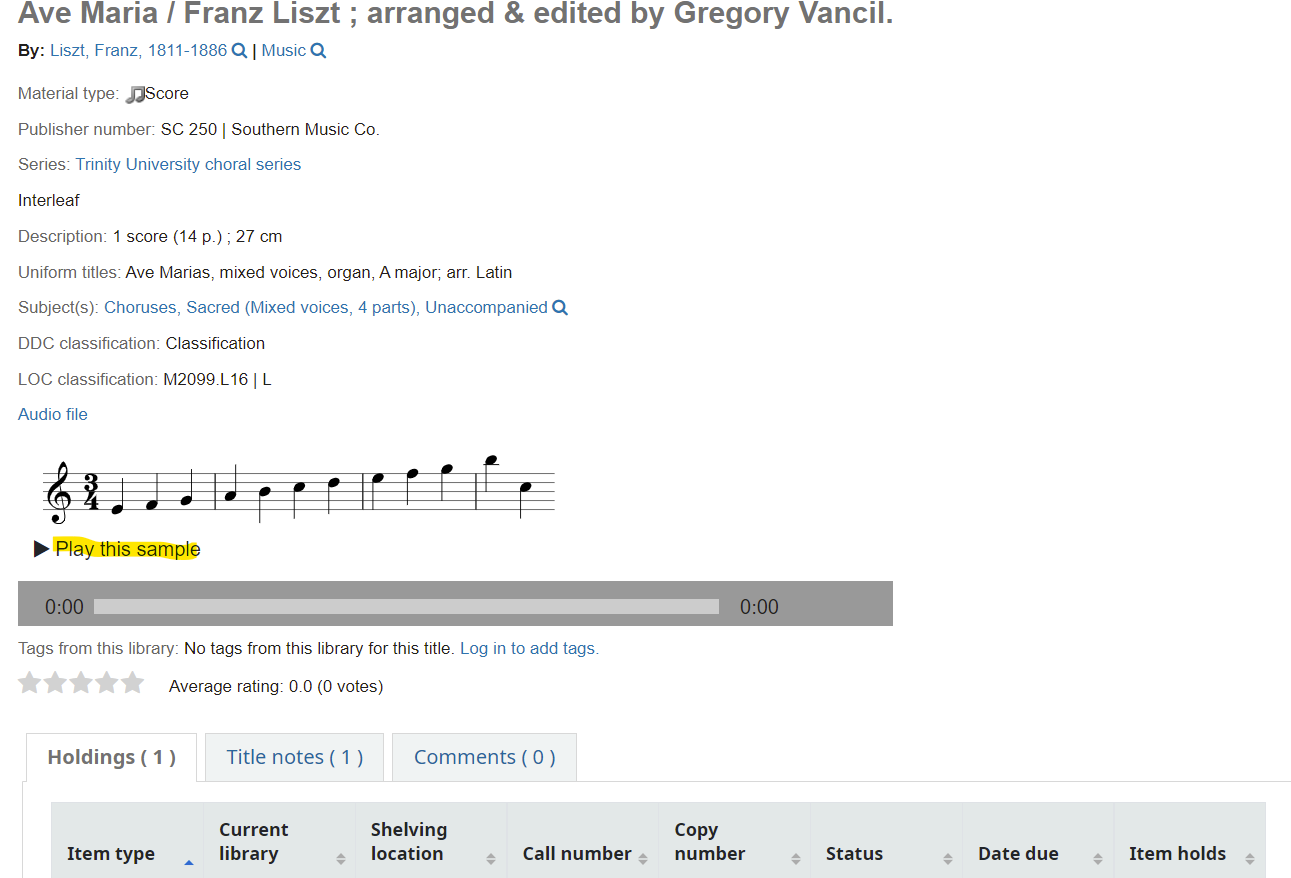
Task: Open the Comments tab
Action: pos(485,757)
